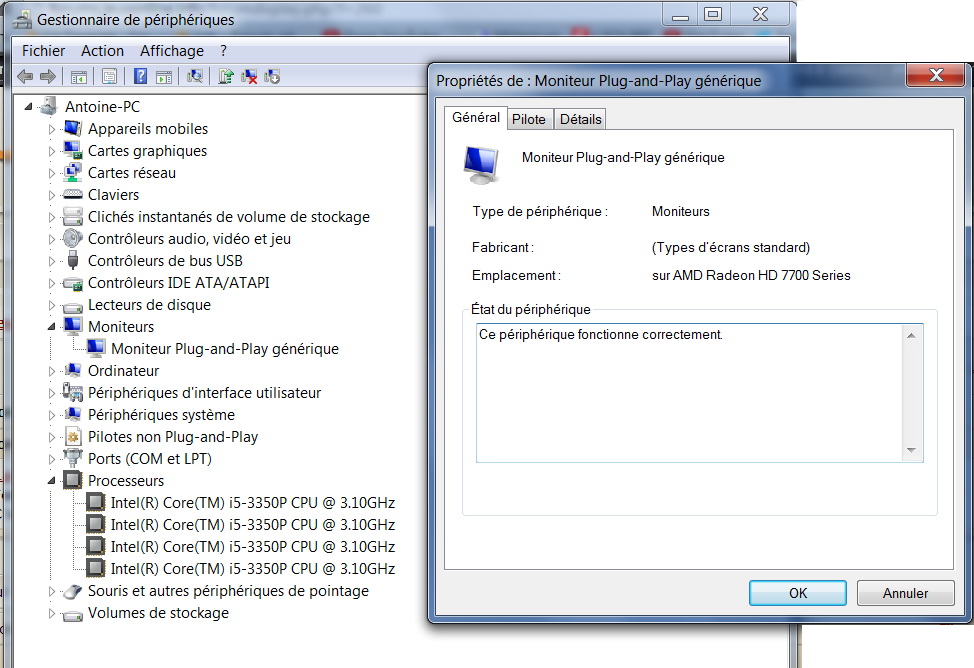Open the Fichier menu

coord(43,51)
